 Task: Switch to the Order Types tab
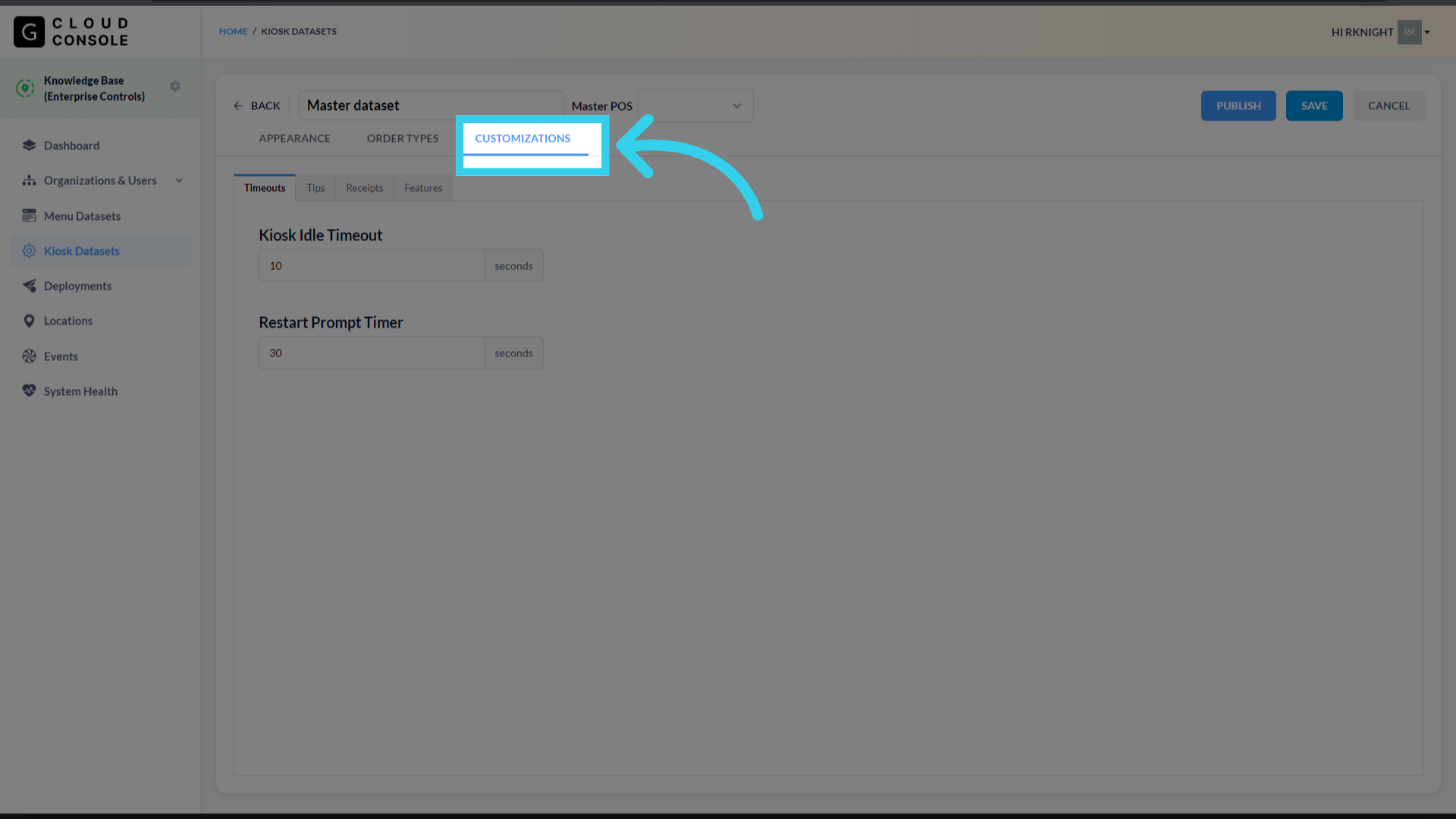[403, 138]
